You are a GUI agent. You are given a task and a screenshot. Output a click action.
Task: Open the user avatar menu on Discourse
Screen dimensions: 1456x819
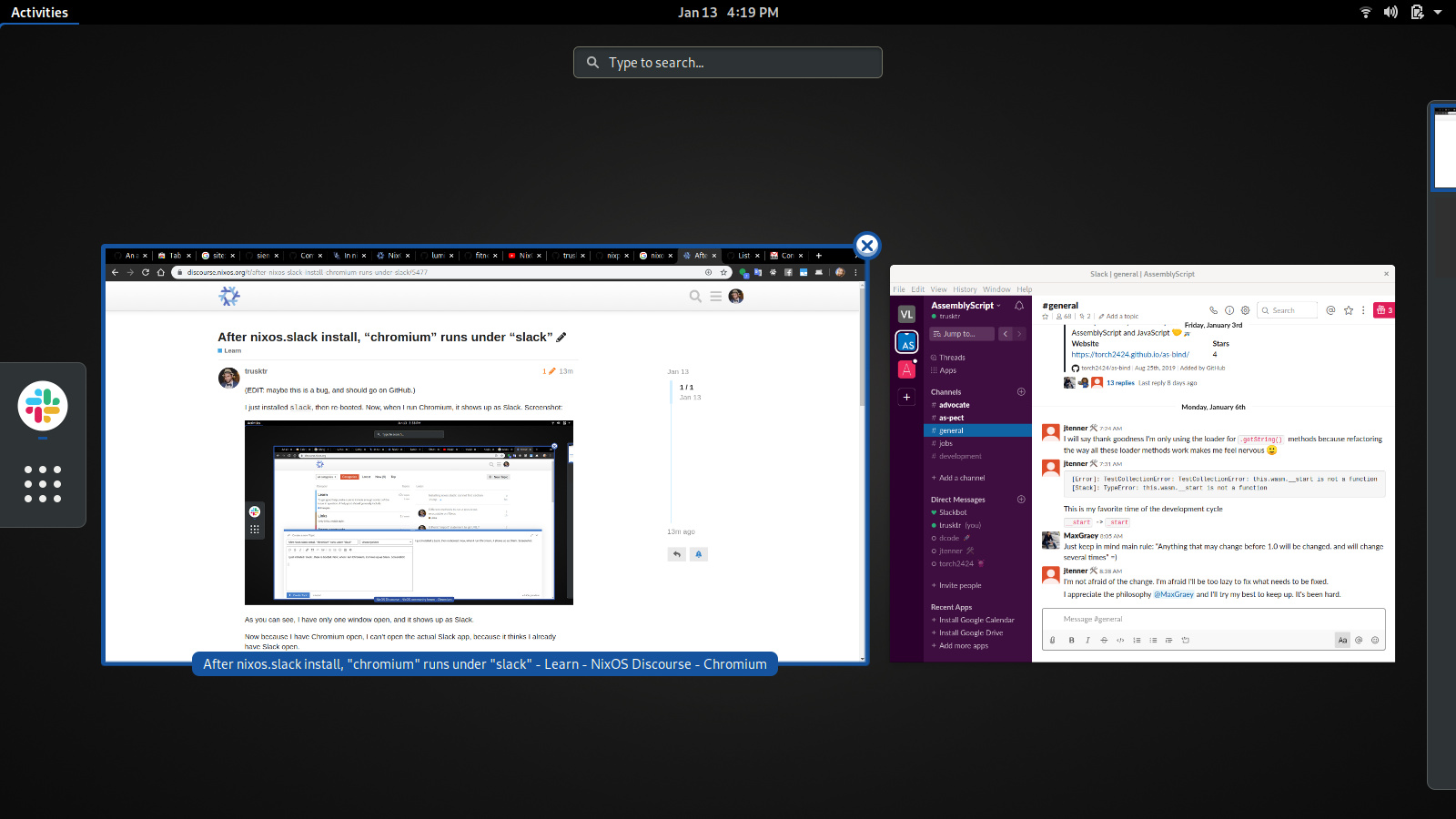736,296
